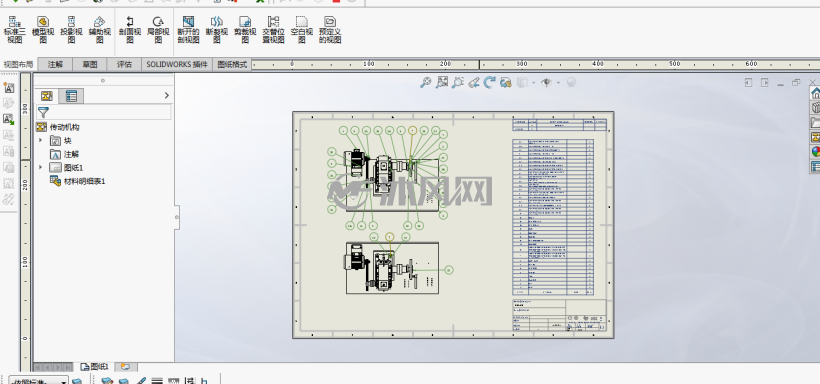
Task: Select the 注解 tree item
Action: click(x=64, y=154)
